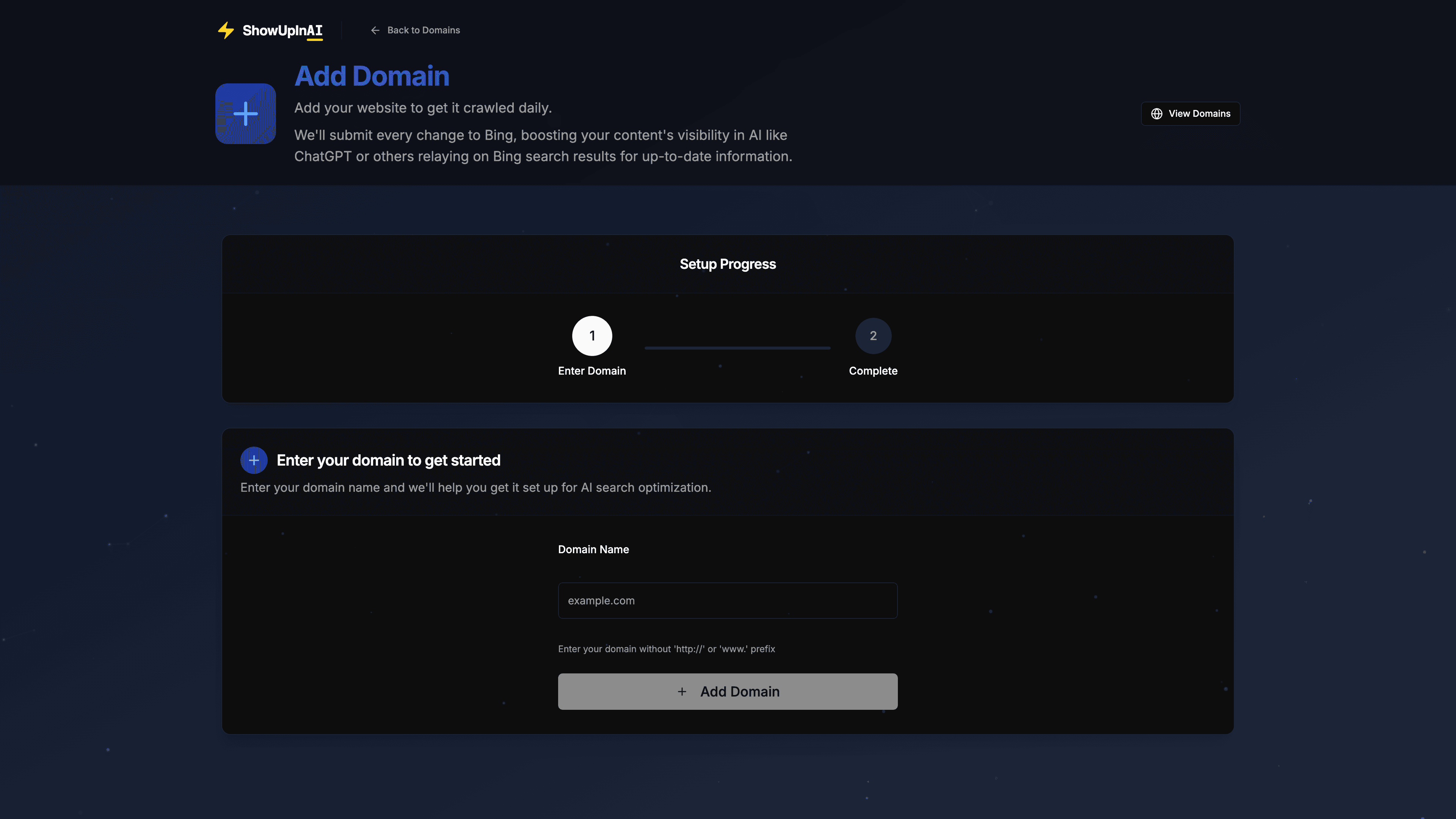
Task: Click the Enter your domain to get started heading
Action: pos(388,460)
